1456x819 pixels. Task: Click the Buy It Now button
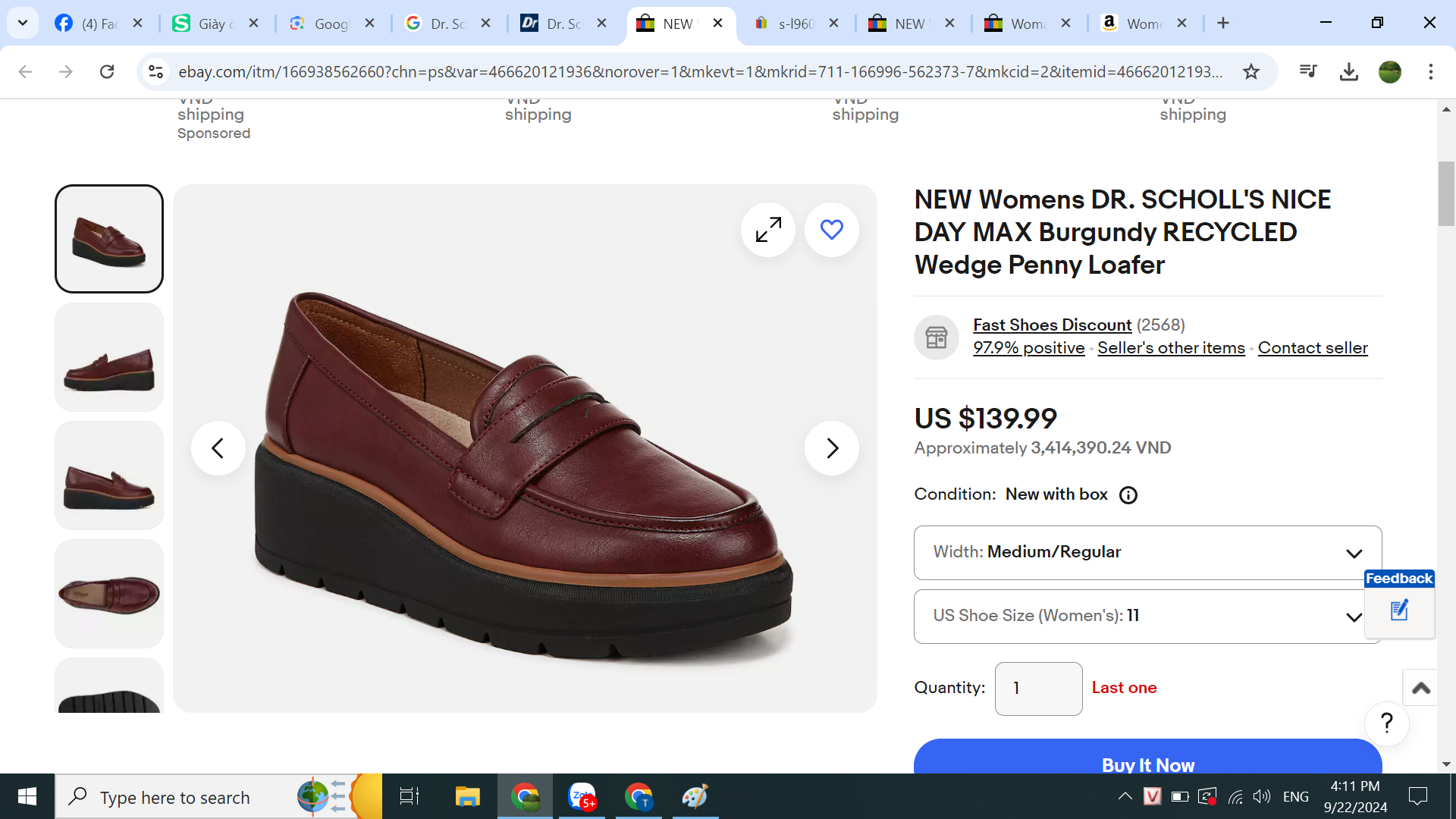click(1147, 761)
